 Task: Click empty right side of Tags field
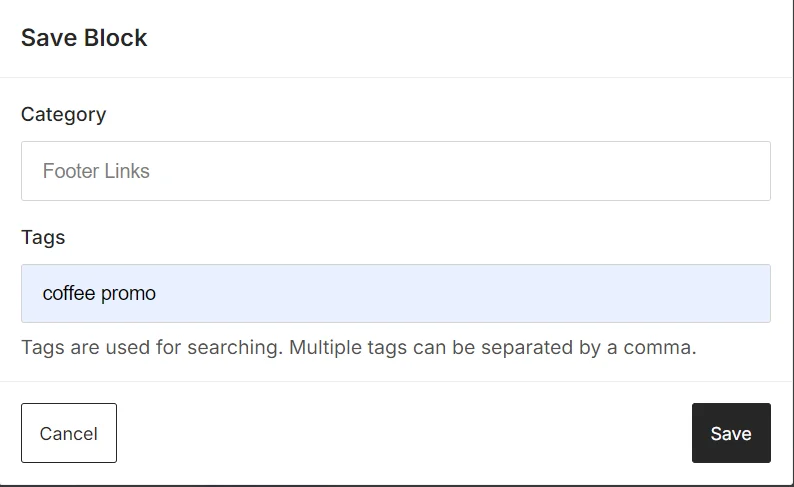coord(600,294)
